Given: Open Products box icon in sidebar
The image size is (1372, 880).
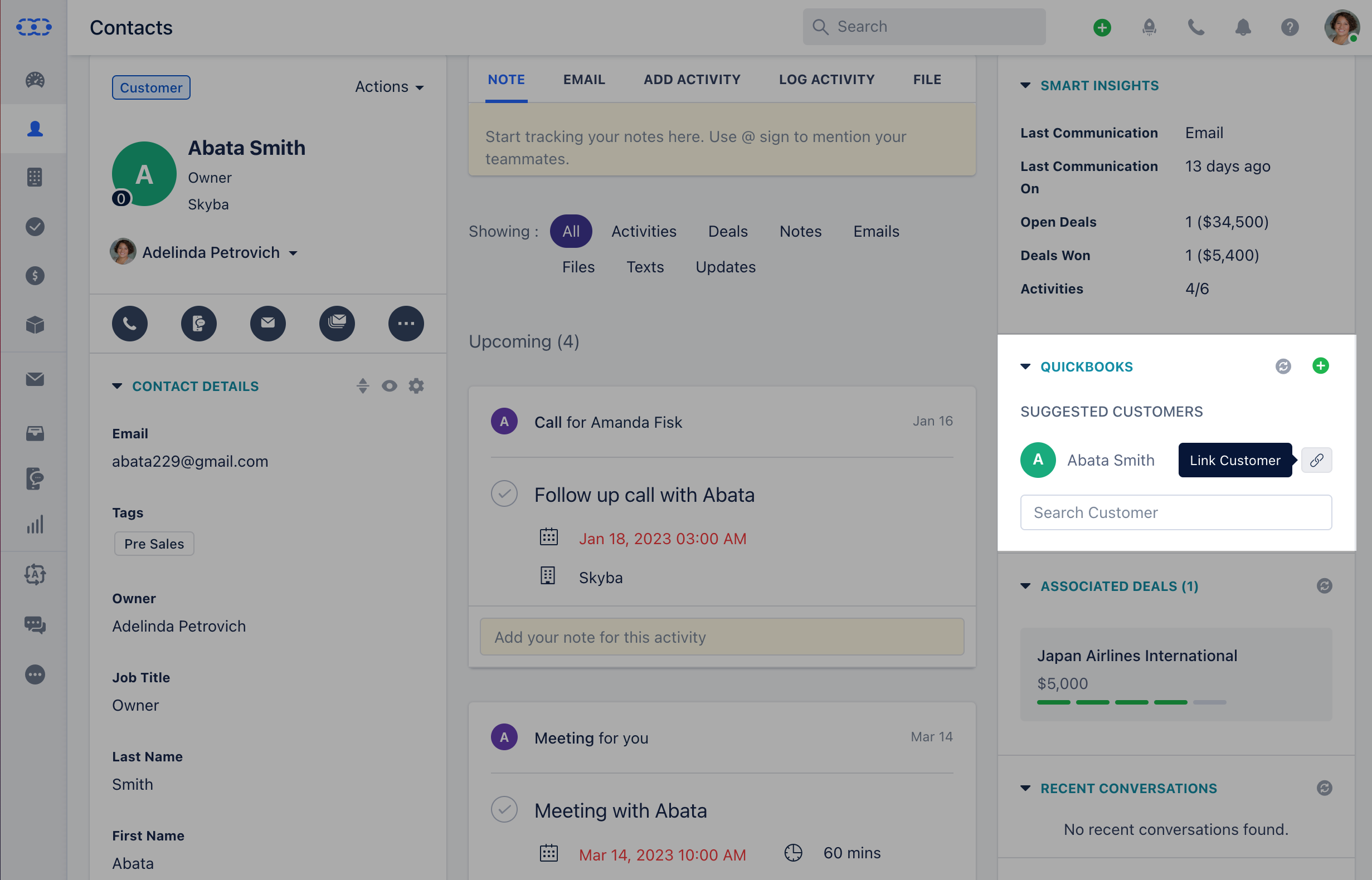Looking at the screenshot, I should click(35, 325).
